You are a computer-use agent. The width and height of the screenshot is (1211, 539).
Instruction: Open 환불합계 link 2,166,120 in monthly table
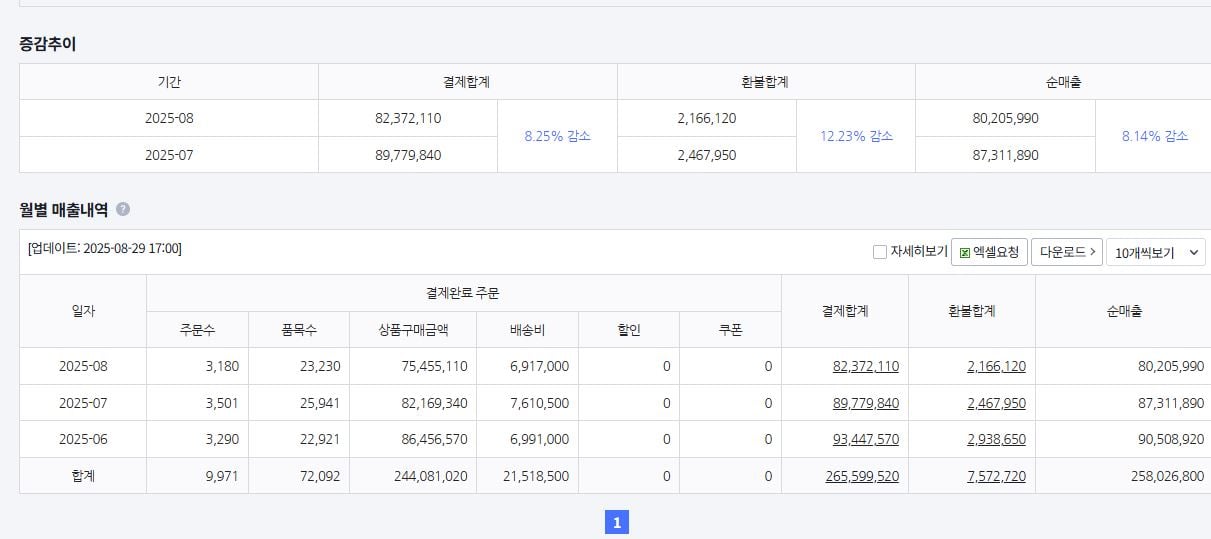996,367
